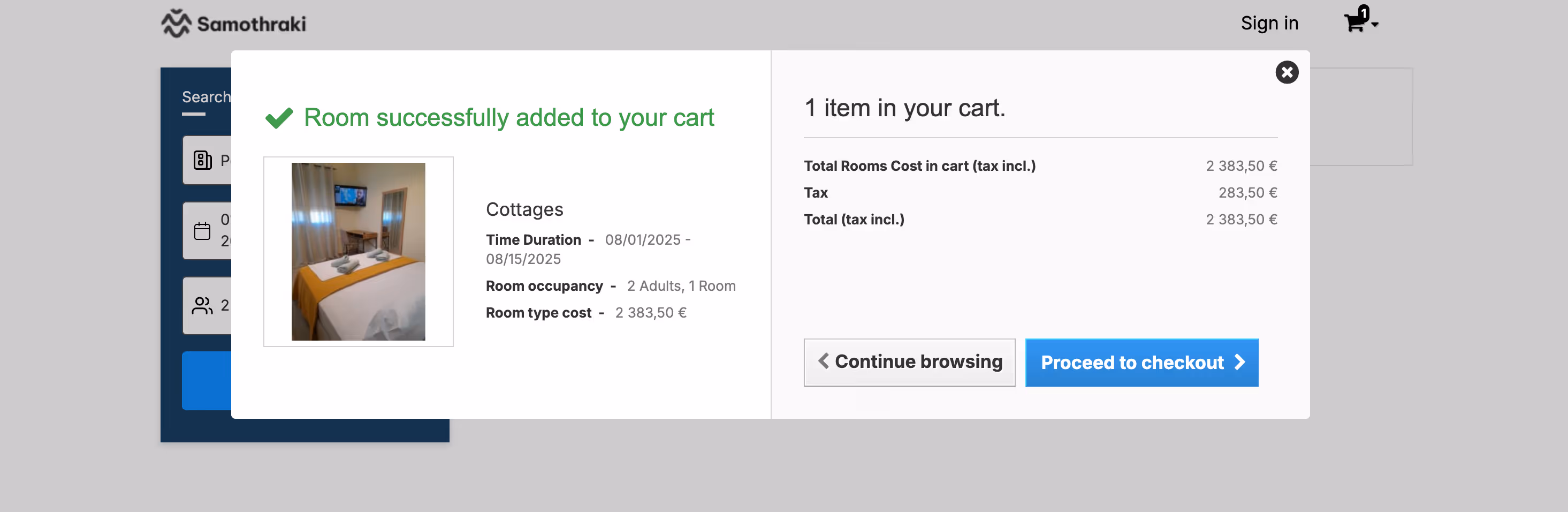
Task: Click the hotel building icon in search
Action: pyautogui.click(x=202, y=160)
